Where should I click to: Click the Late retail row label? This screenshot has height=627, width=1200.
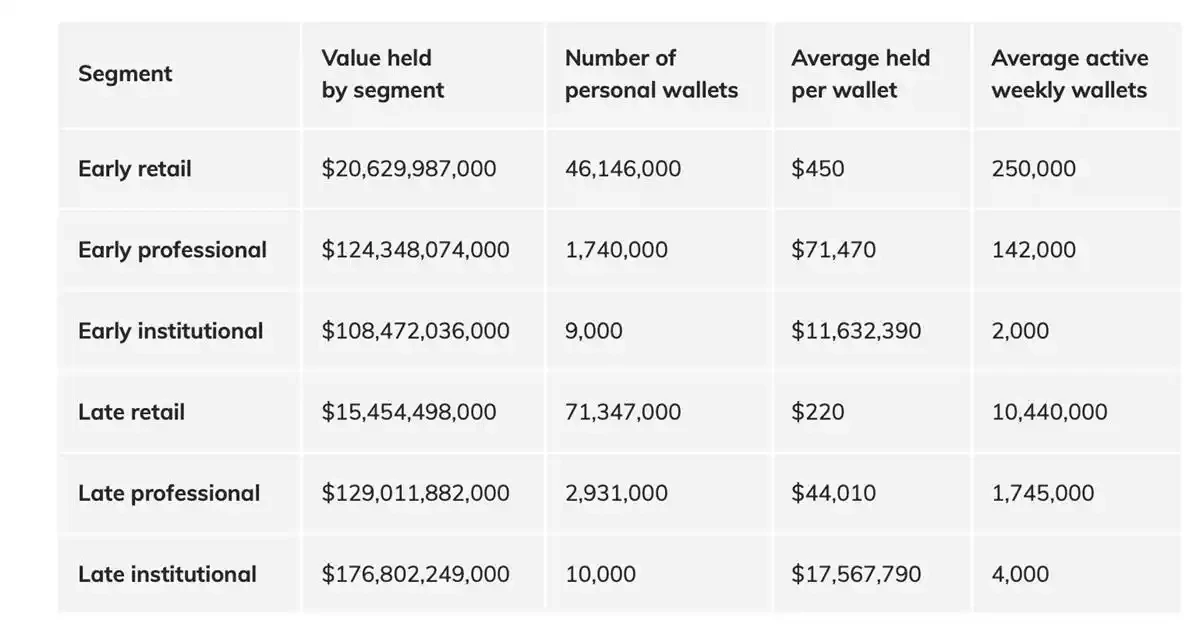(x=131, y=412)
